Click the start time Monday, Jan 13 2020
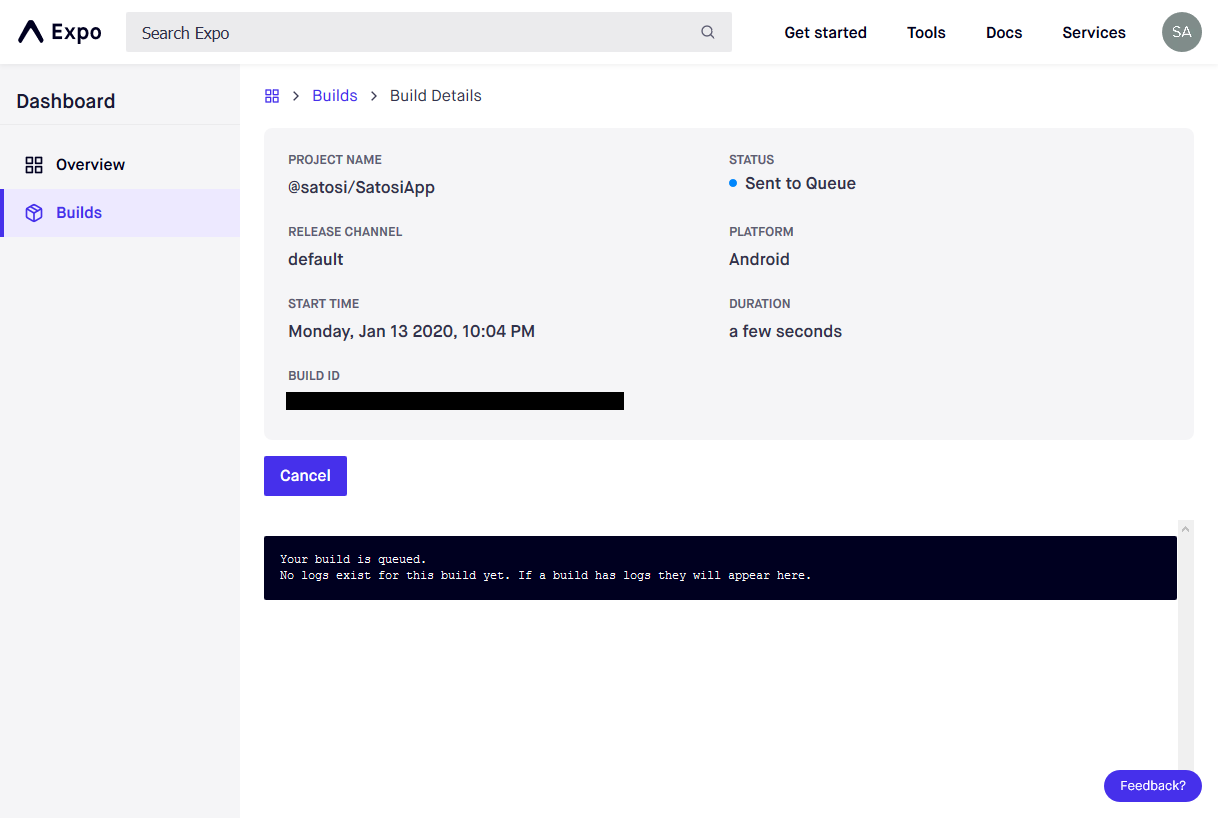 pos(411,331)
